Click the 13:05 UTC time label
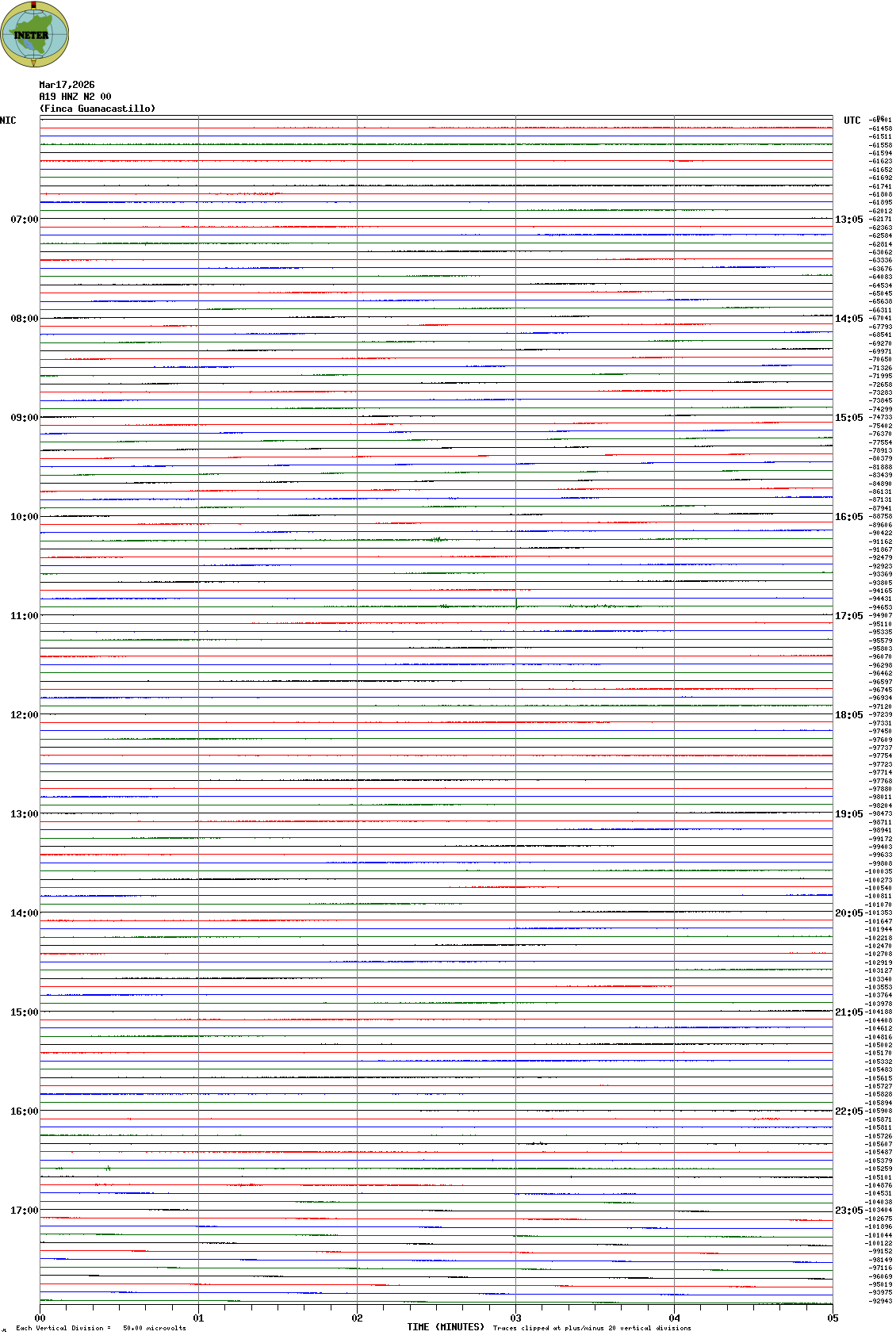The width and height of the screenshot is (896, 1339). pyautogui.click(x=848, y=220)
